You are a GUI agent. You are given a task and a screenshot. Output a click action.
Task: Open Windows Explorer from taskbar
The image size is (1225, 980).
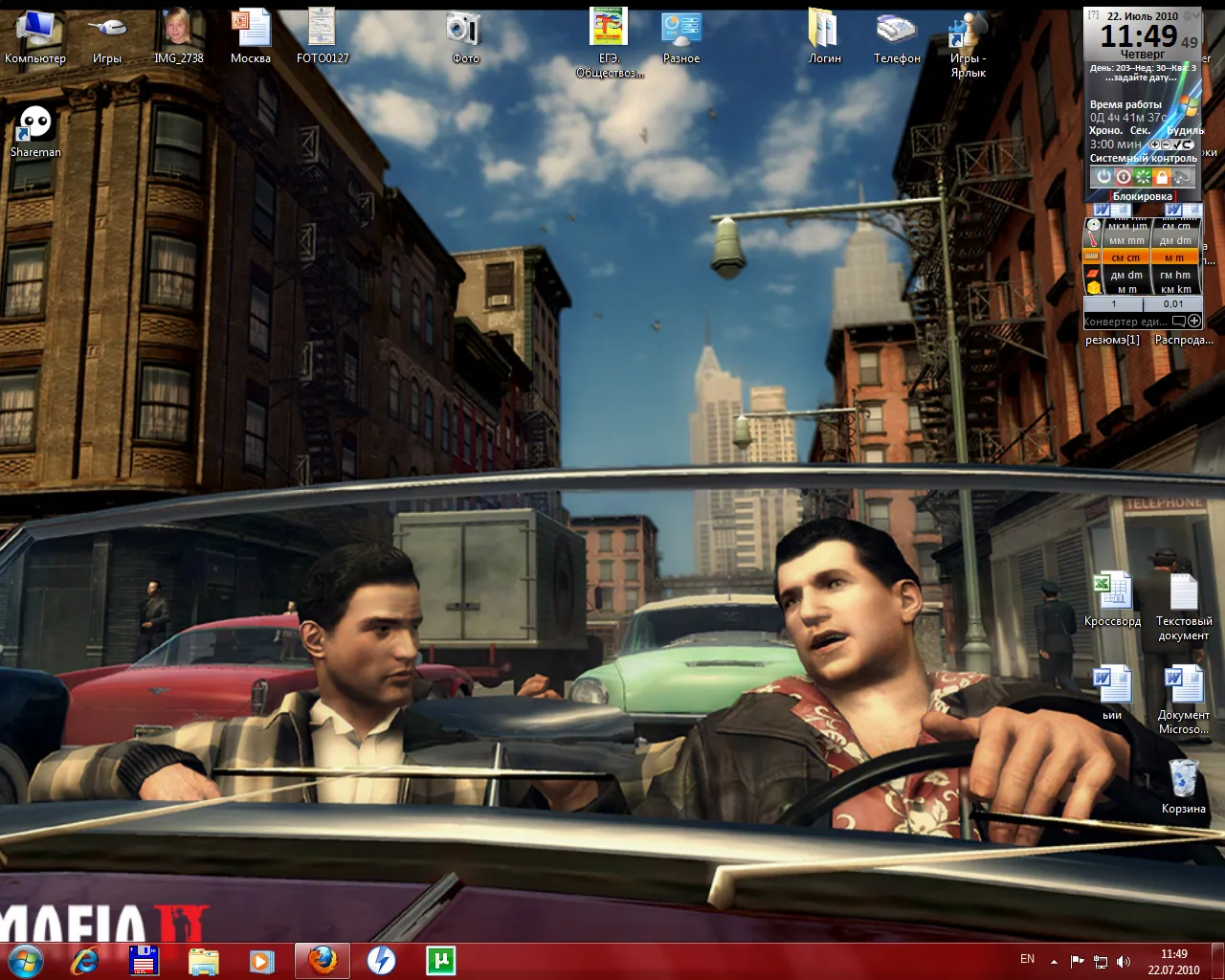tap(204, 960)
